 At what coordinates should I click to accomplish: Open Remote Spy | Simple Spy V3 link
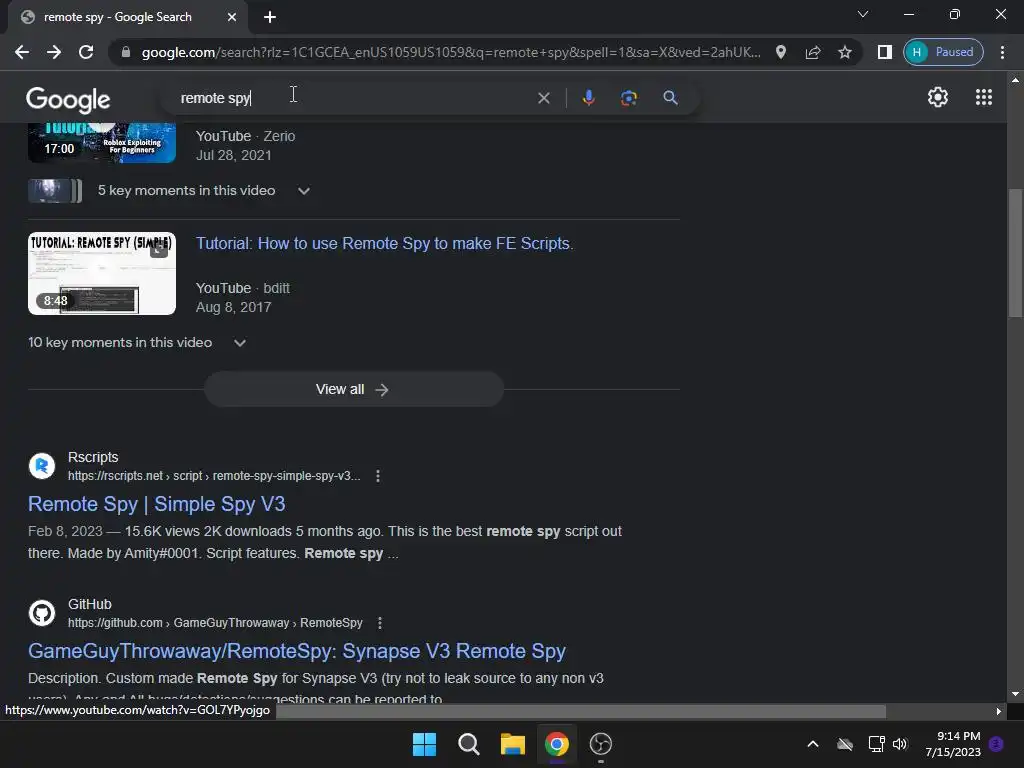click(157, 504)
